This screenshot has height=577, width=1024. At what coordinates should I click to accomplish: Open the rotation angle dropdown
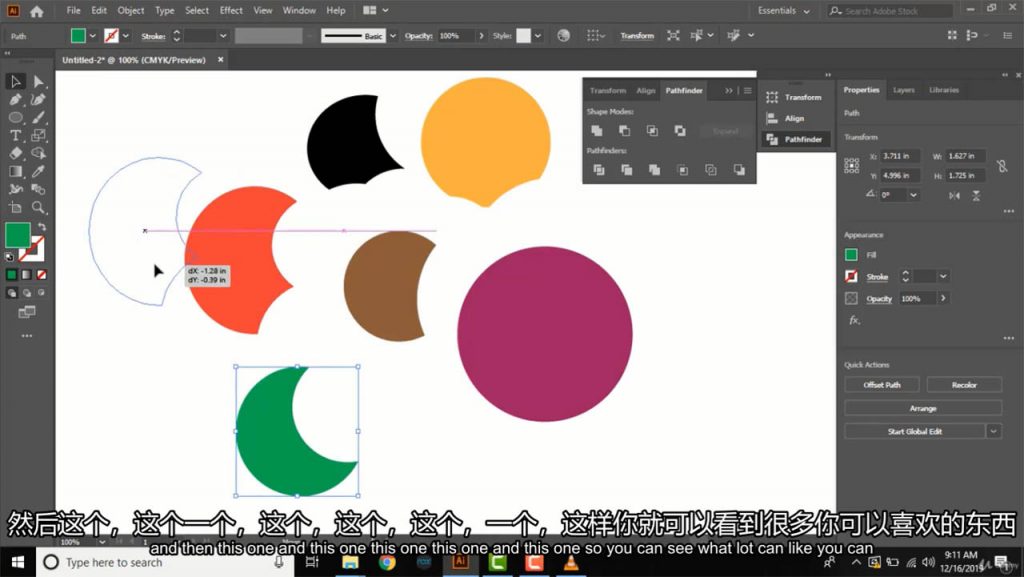click(x=913, y=195)
